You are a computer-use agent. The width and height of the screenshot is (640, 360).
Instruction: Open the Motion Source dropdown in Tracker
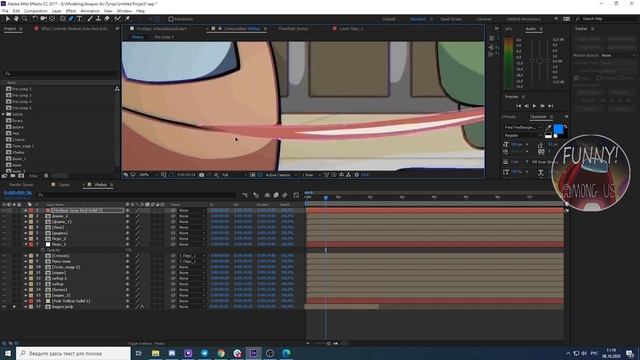[x=618, y=55]
